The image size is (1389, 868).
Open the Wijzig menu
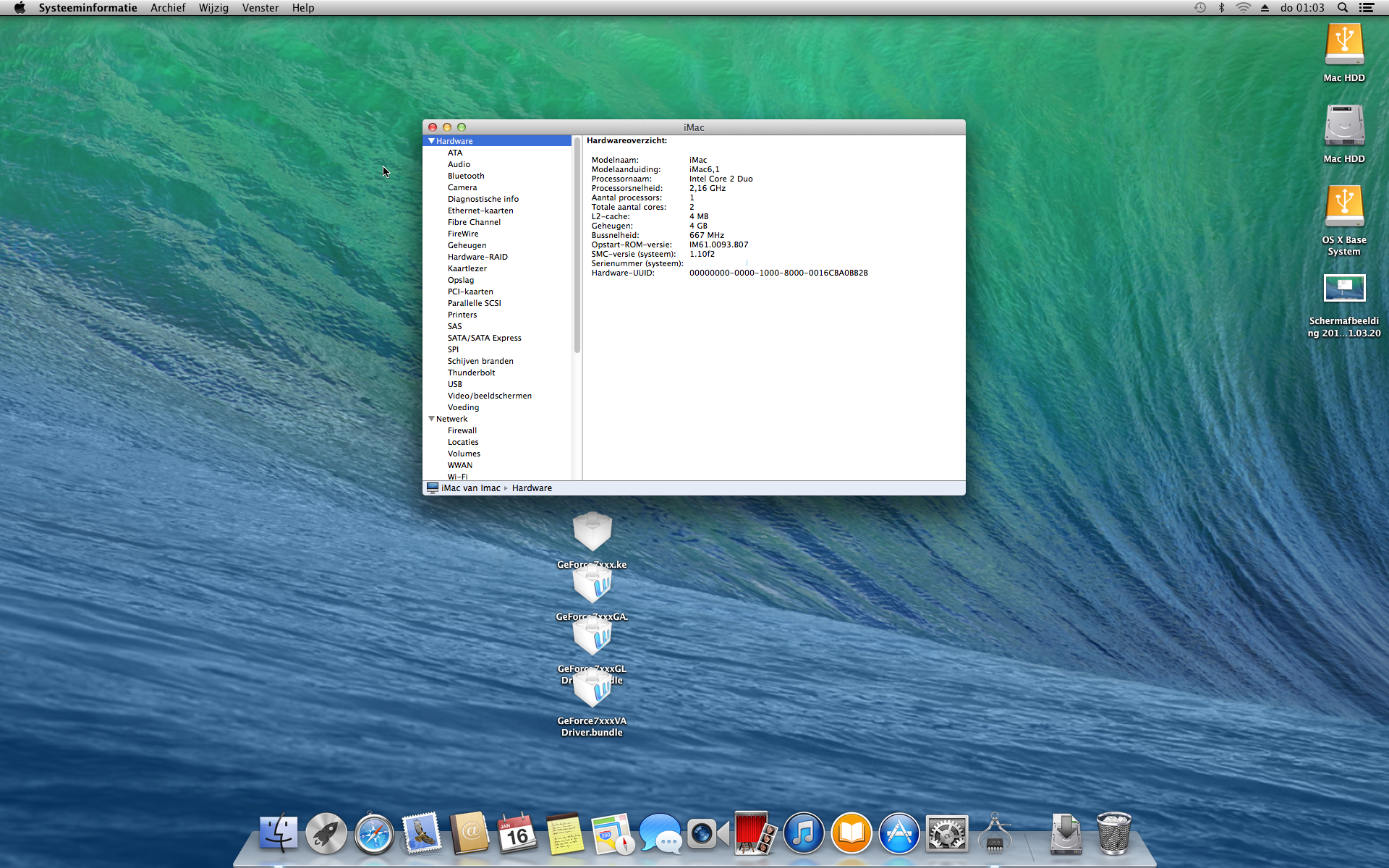tap(213, 8)
